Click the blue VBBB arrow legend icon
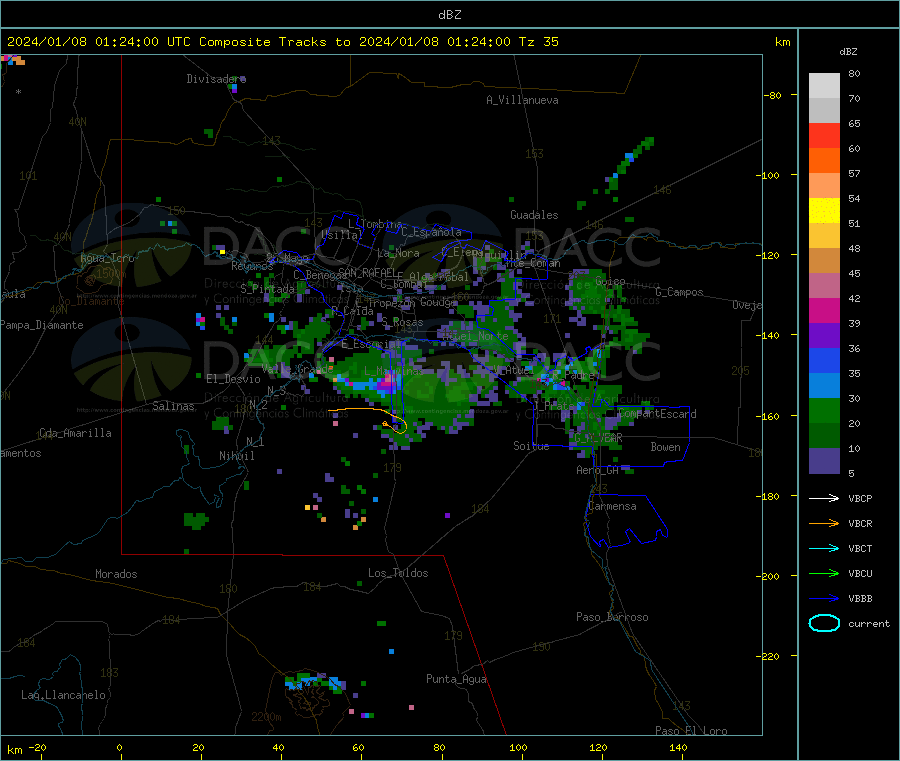900x761 pixels. (x=824, y=598)
